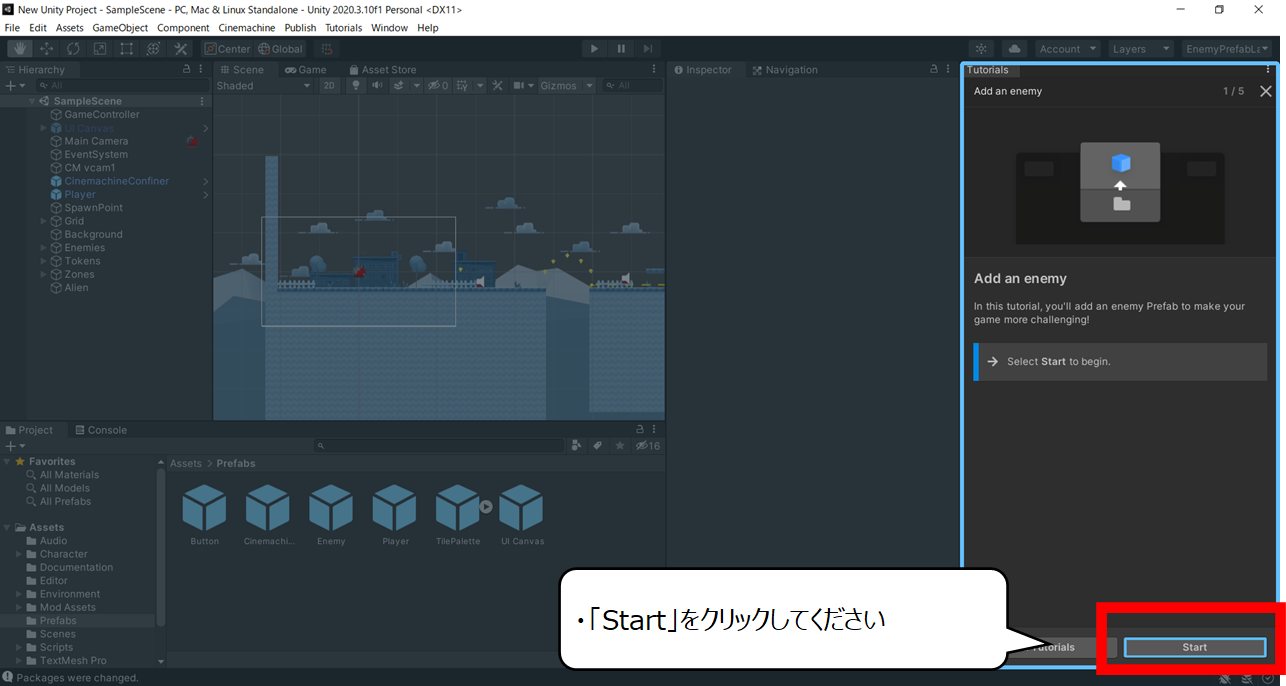Click the Play button
Viewport: 1286px width, 686px height.
pyautogui.click(x=595, y=48)
